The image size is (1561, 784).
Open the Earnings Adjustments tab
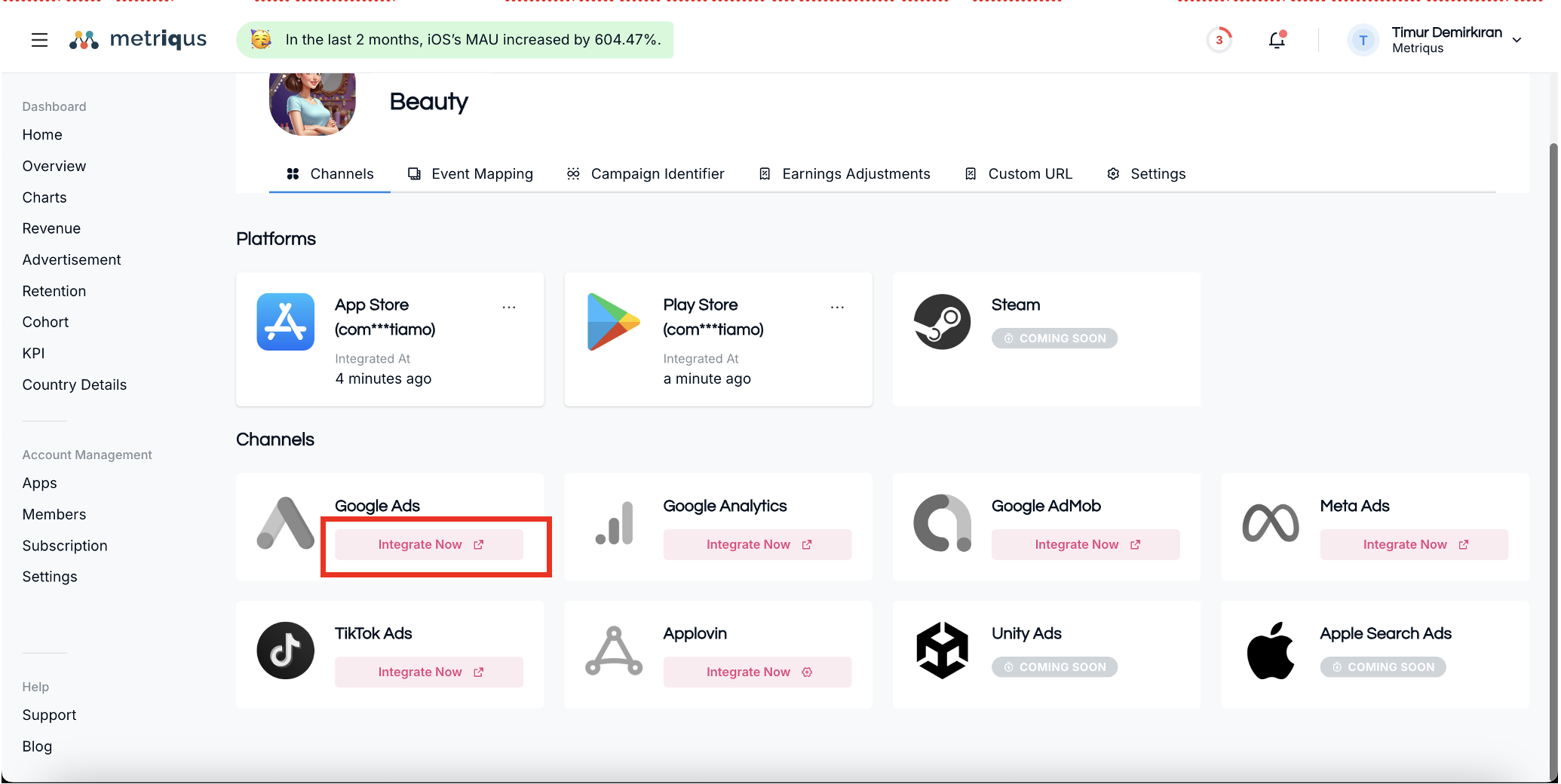click(x=845, y=174)
